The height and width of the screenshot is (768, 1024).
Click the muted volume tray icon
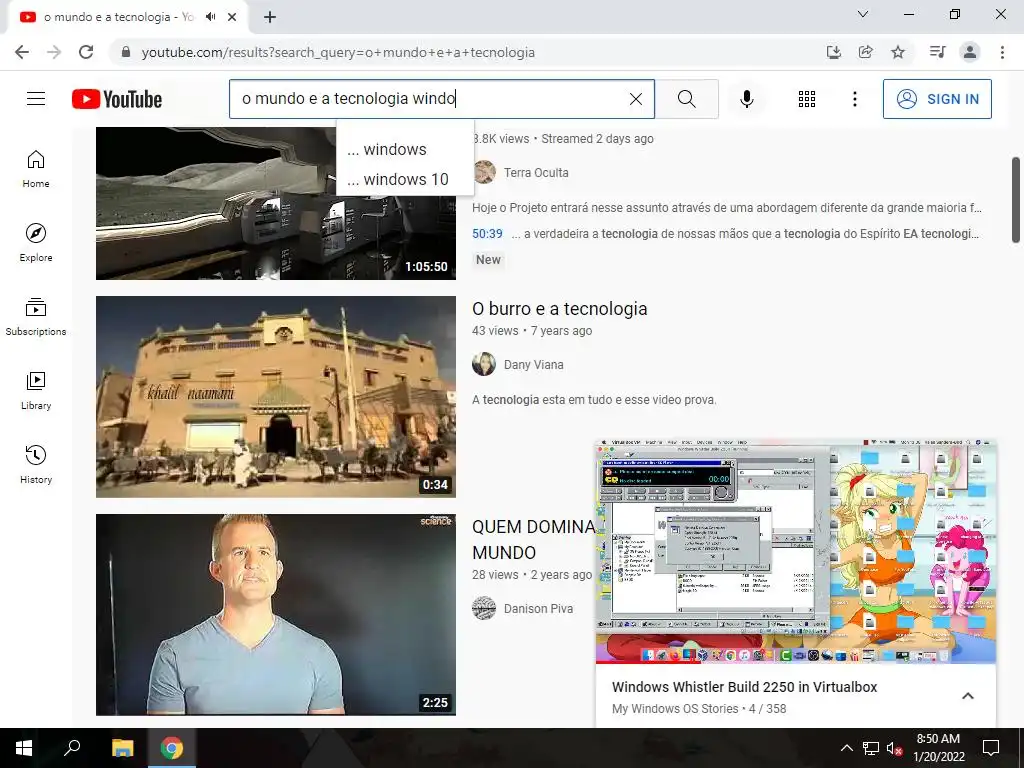[893, 748]
